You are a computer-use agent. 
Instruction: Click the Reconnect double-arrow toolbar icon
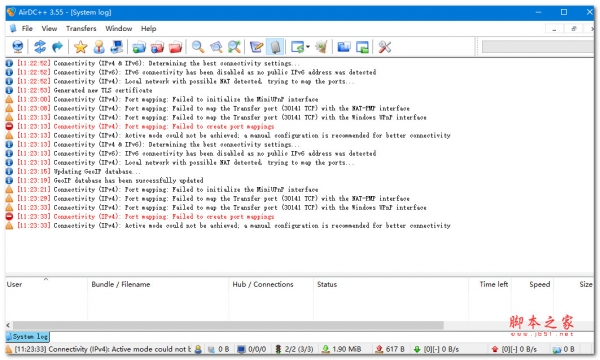click(x=40, y=47)
